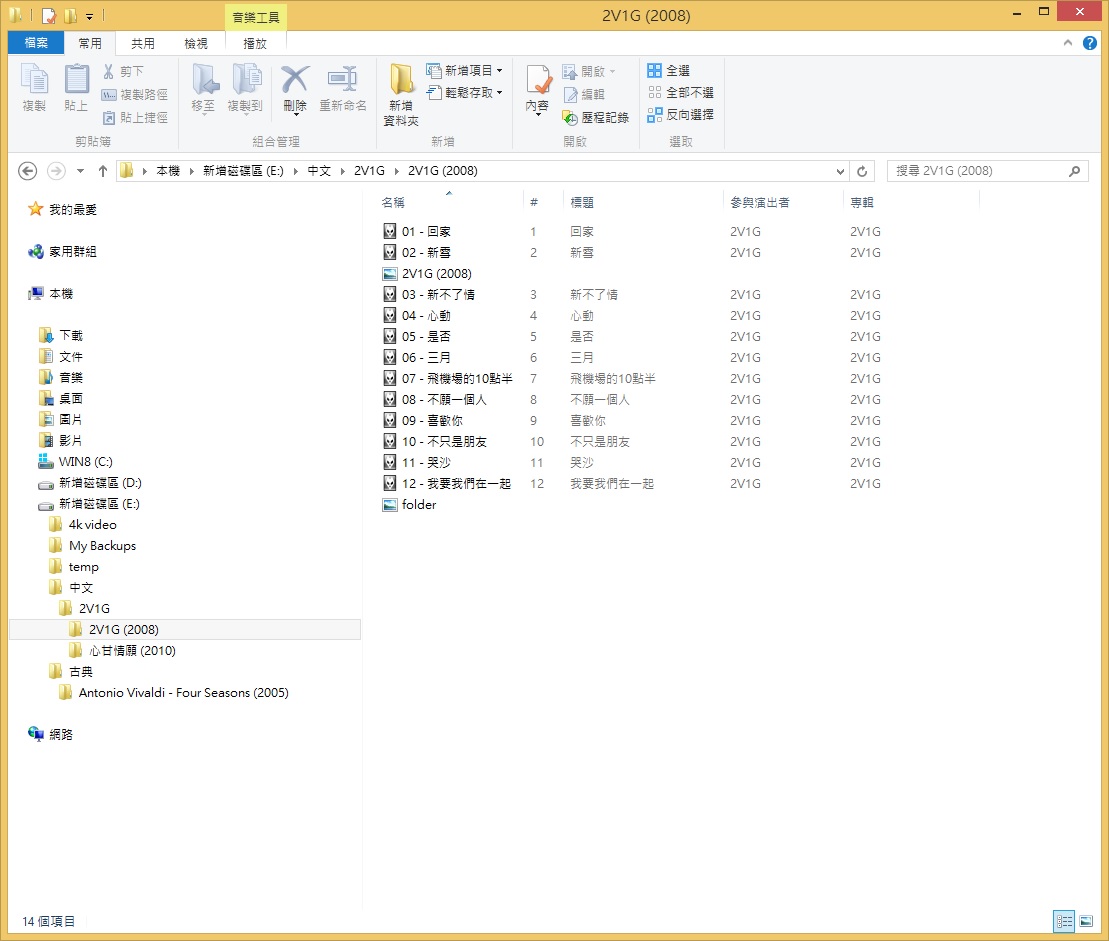Open the View (檢視) ribbon tab
This screenshot has width=1109, height=941.
(196, 43)
